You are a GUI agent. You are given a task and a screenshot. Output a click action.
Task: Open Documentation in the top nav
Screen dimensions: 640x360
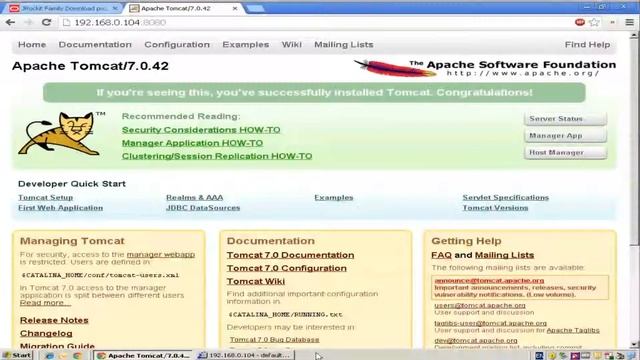(95, 44)
